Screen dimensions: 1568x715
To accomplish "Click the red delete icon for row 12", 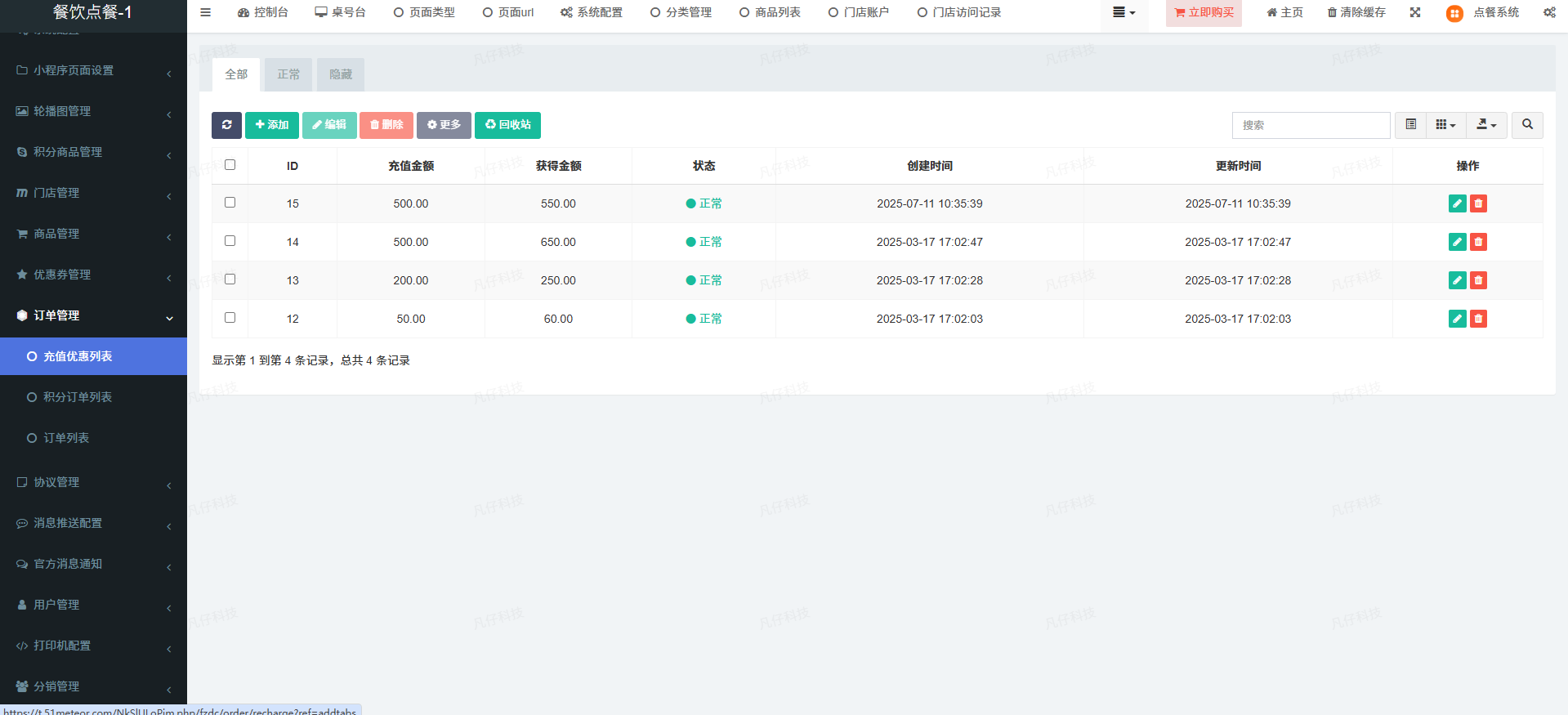I will [1478, 319].
